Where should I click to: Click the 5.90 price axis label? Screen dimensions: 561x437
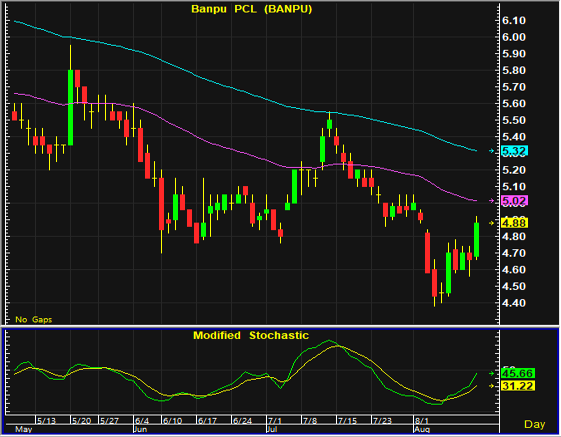point(514,54)
